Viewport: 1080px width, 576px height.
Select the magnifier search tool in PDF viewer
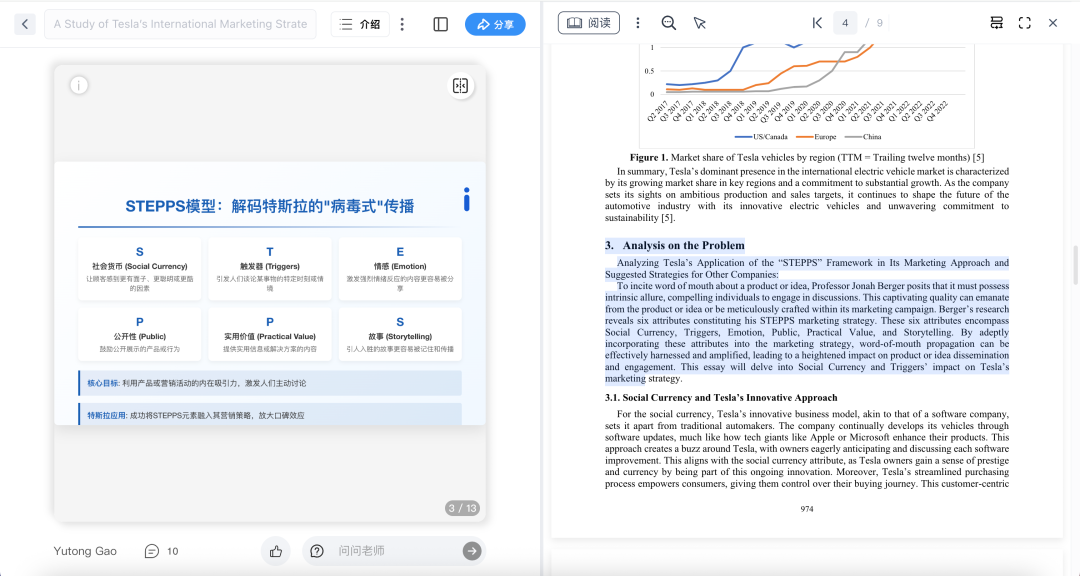click(668, 22)
